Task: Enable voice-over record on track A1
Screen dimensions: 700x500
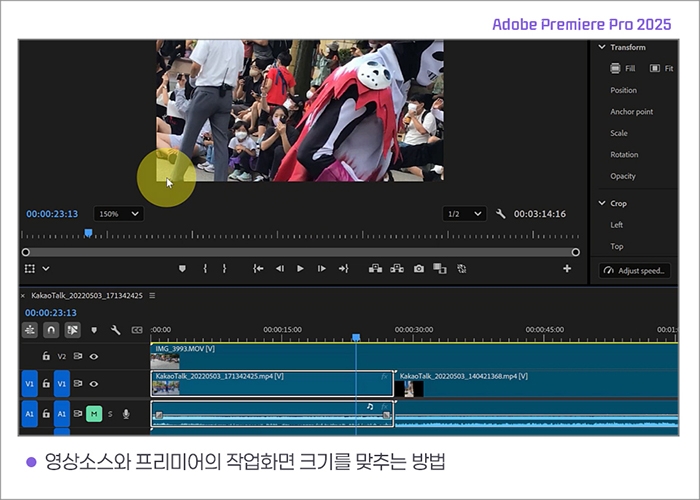Action: coord(126,414)
